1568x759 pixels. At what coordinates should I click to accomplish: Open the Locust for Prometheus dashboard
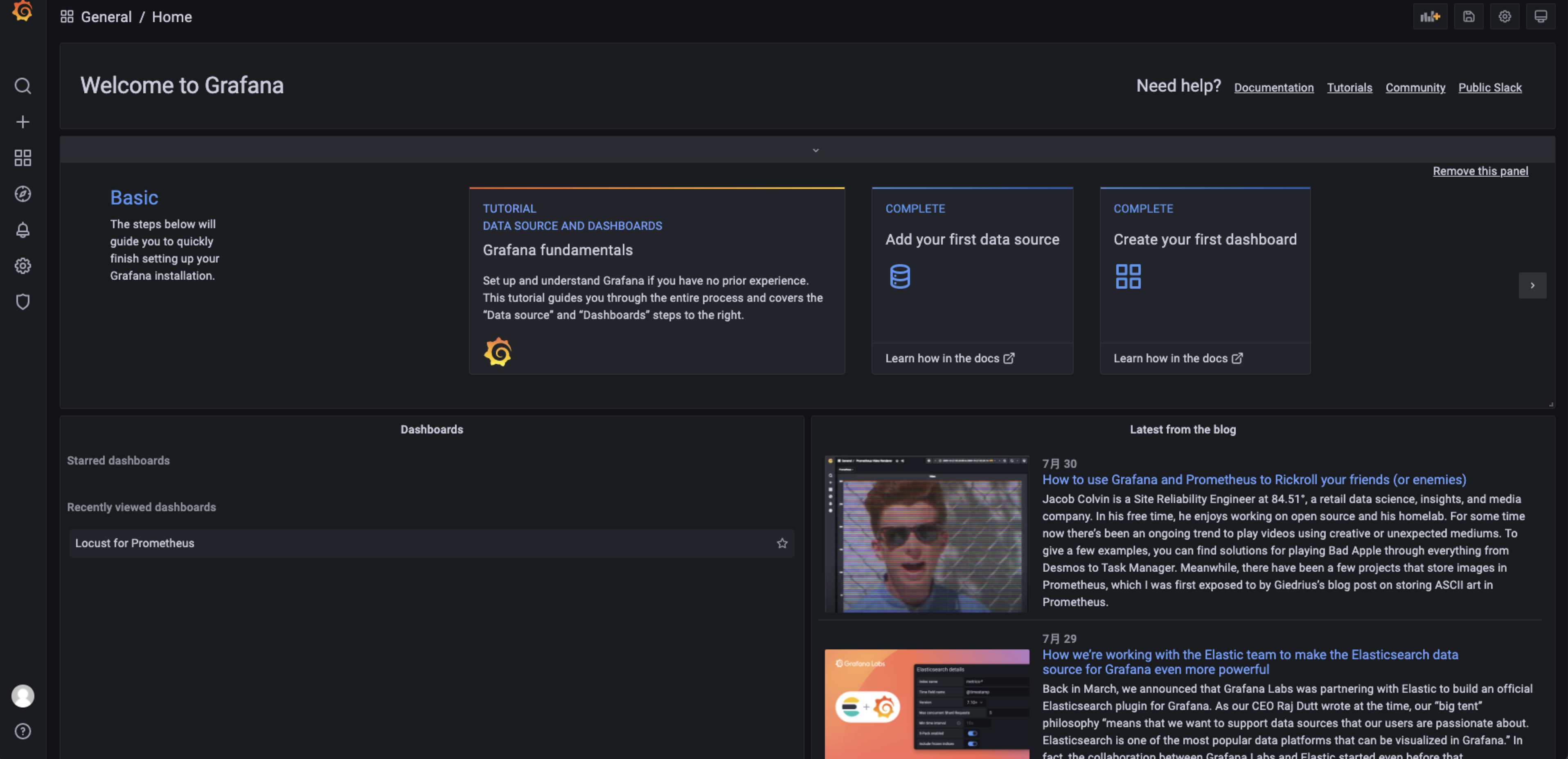pos(135,543)
